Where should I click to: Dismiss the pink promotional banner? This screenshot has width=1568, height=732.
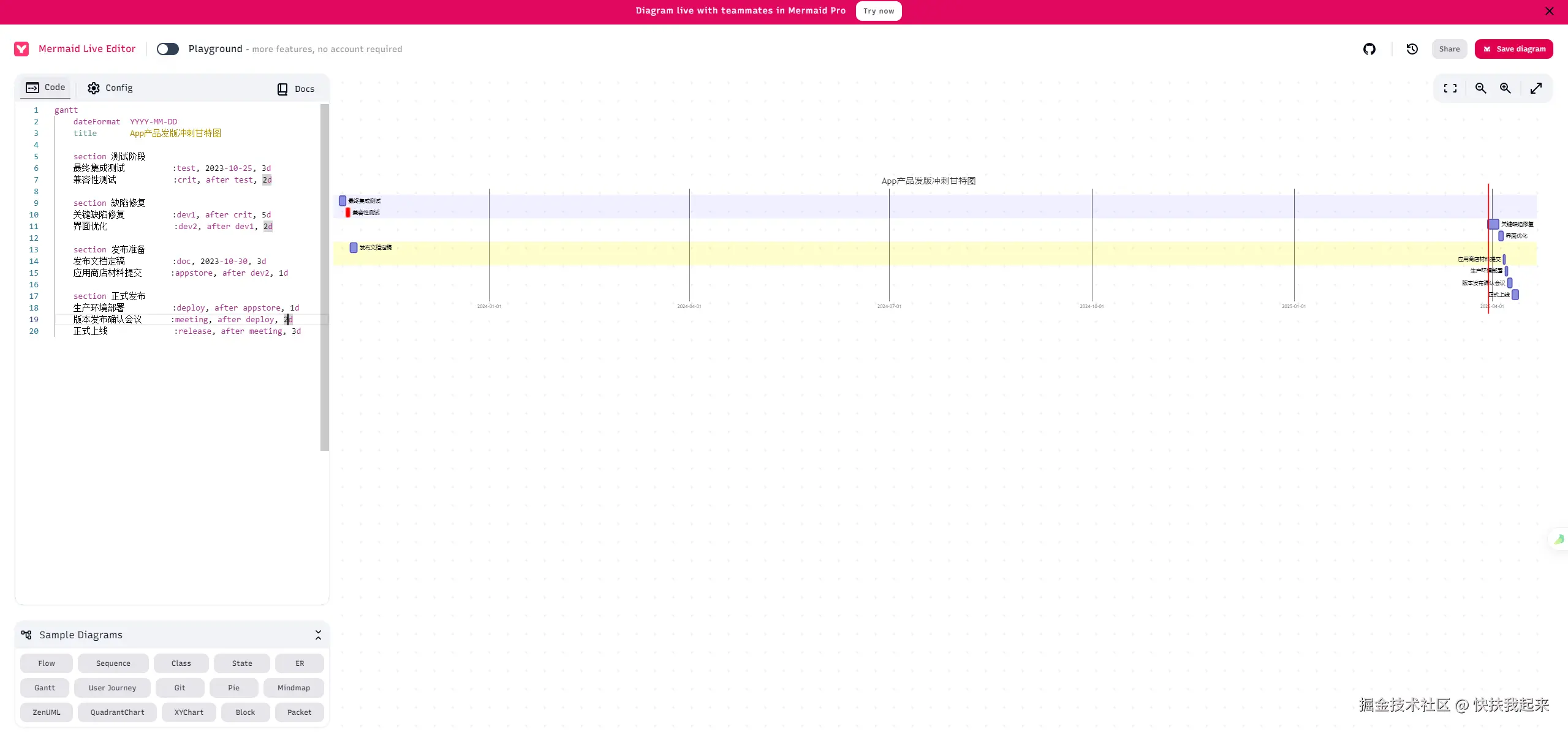1549,11
